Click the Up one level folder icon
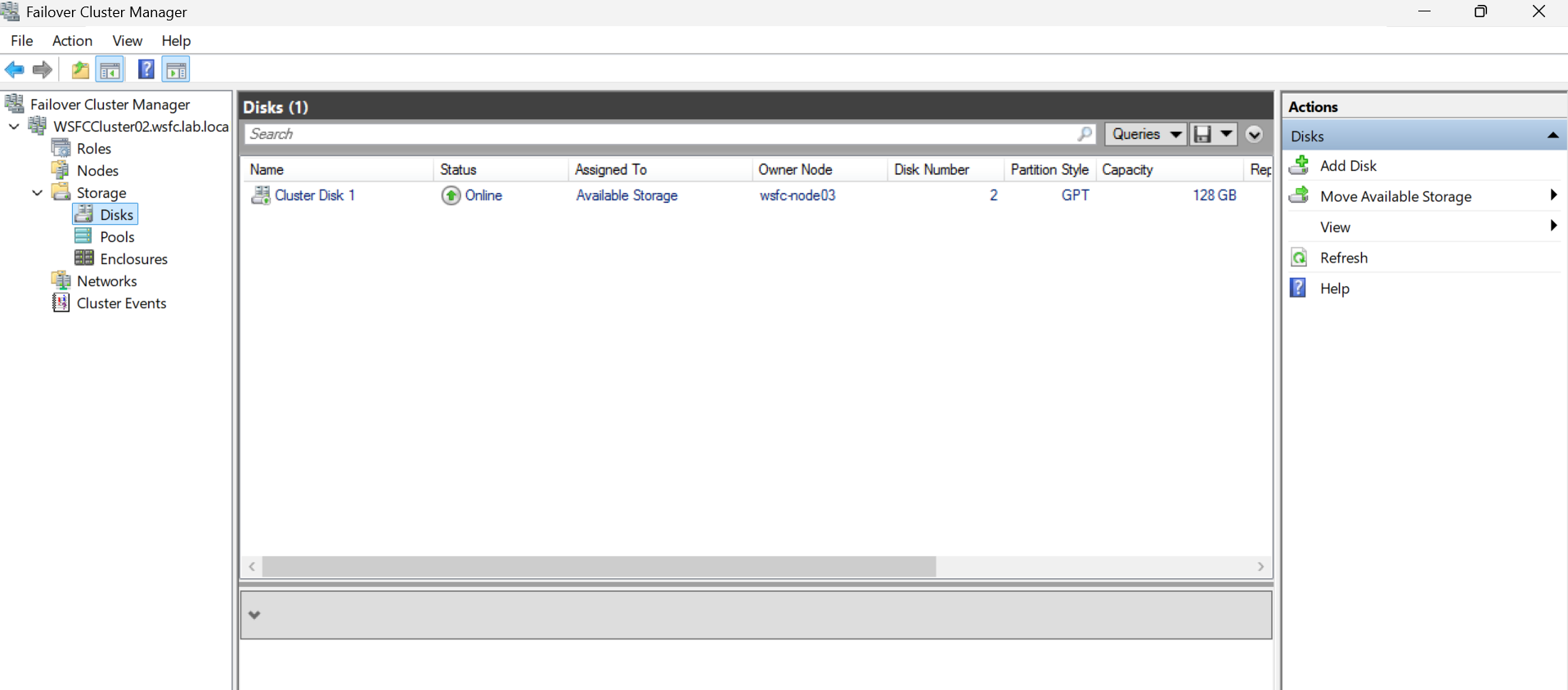1568x690 pixels. coord(80,70)
